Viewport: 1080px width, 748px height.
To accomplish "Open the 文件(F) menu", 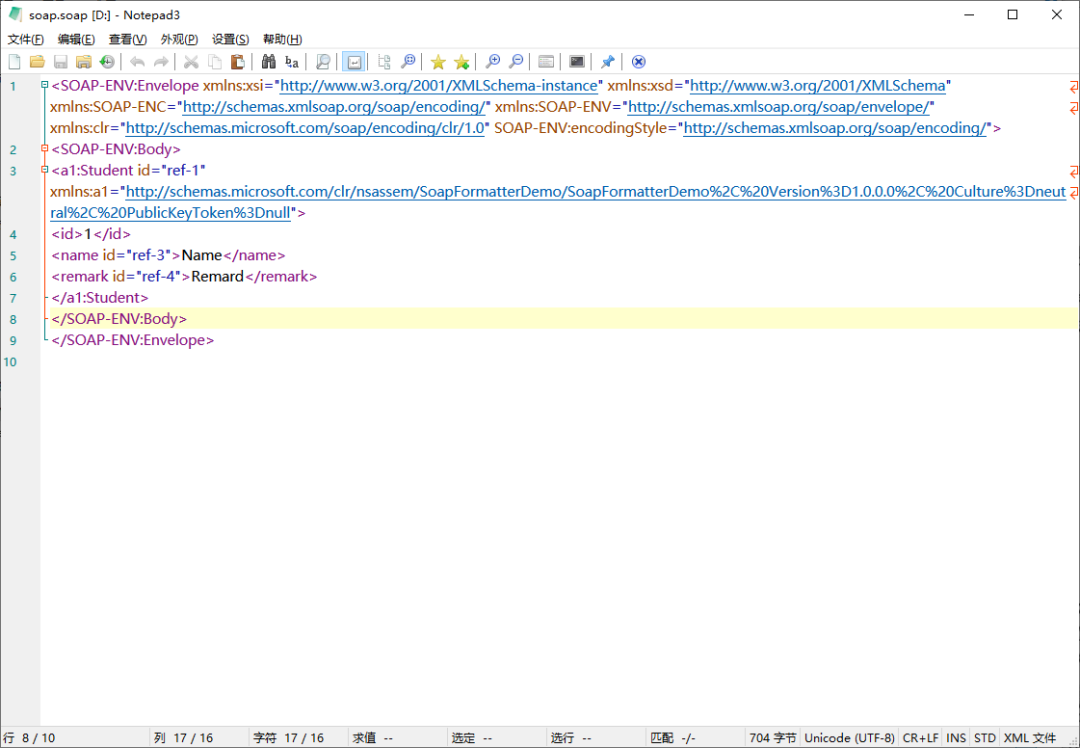I will (26, 39).
